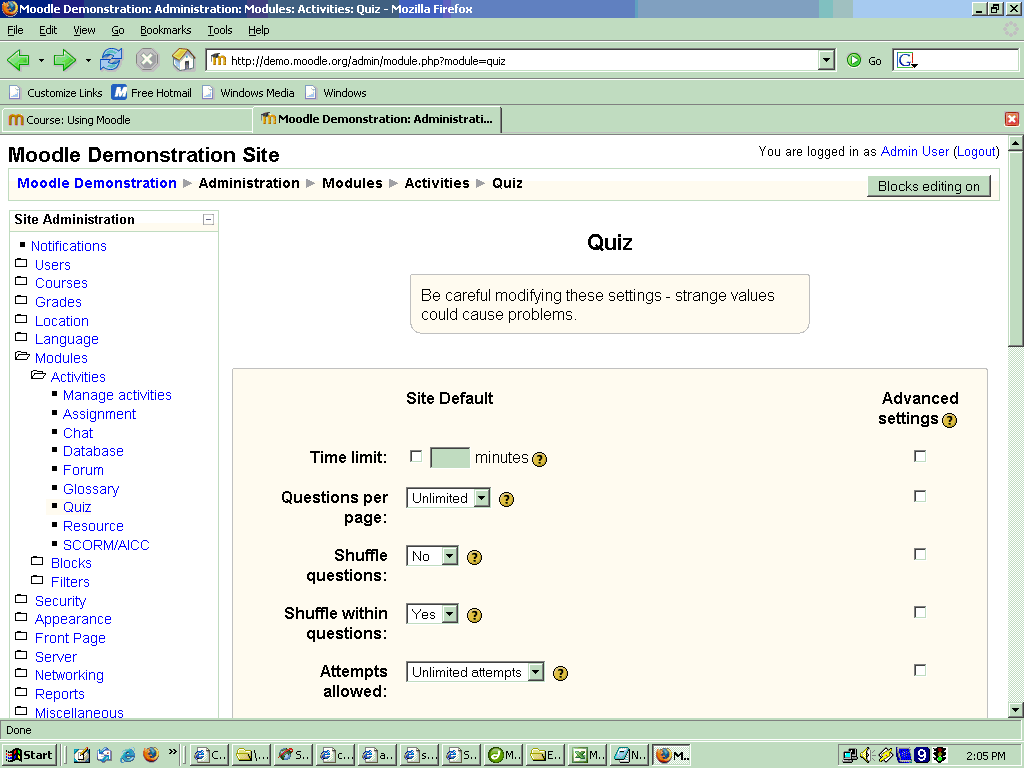Click the Blocks editing on button

(929, 186)
